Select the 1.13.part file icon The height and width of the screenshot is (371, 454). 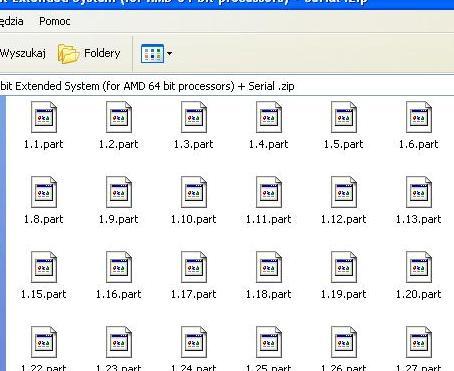(x=419, y=192)
